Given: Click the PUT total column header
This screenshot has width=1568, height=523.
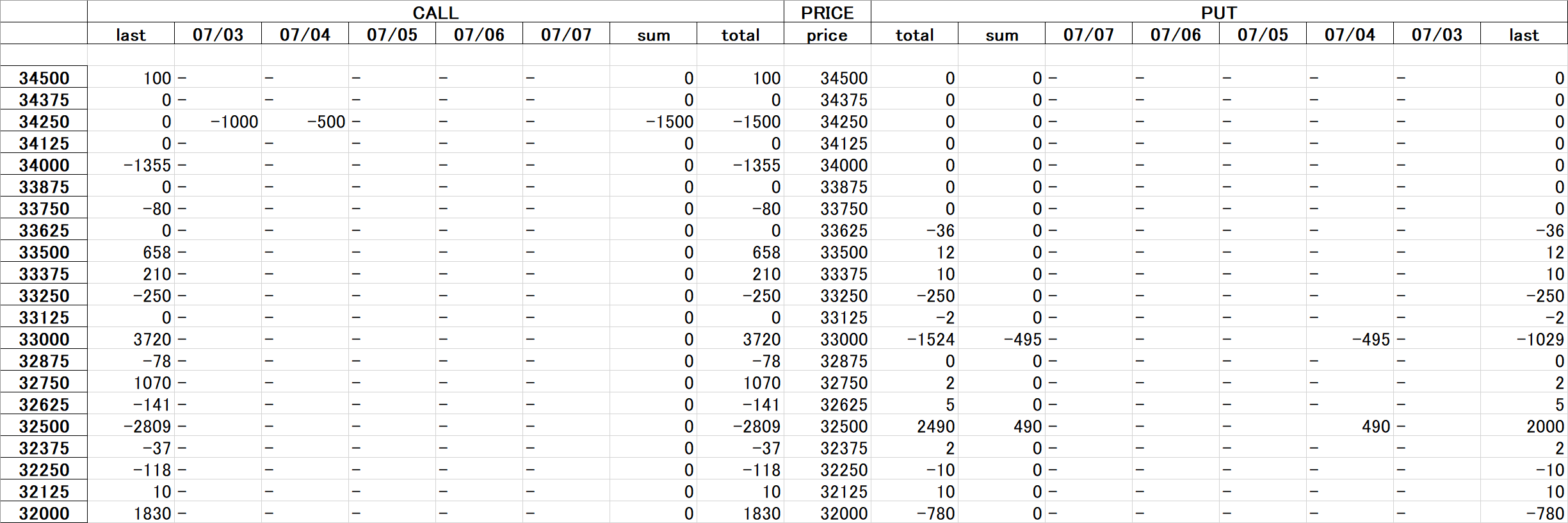Looking at the screenshot, I should coord(914,34).
